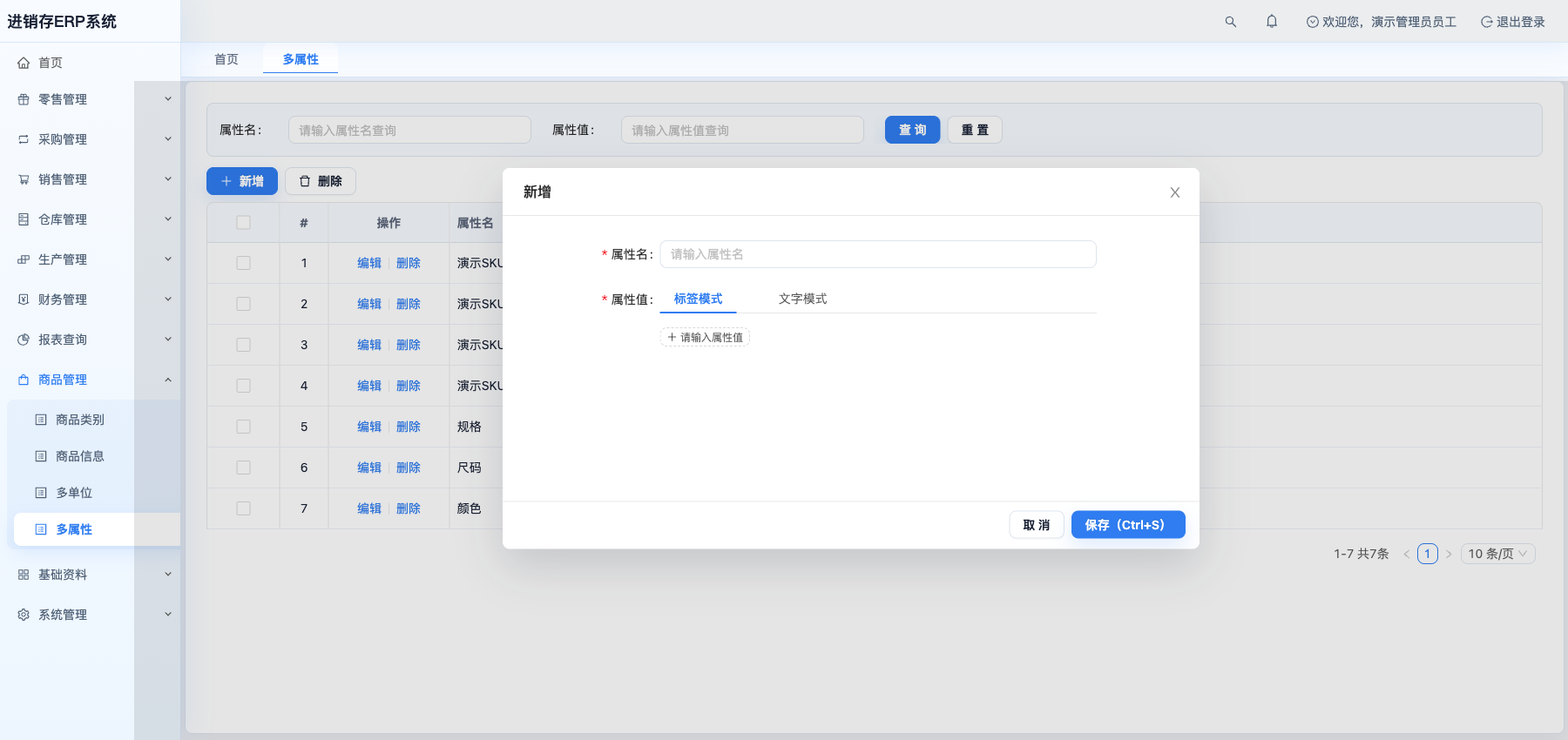Switch to 首页 tab
Viewport: 1568px width, 740px height.
coord(226,59)
